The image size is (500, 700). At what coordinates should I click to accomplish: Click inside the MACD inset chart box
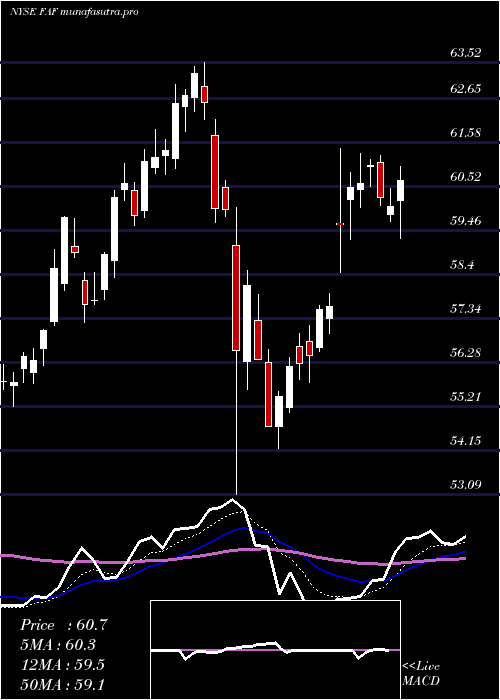pyautogui.click(x=275, y=650)
